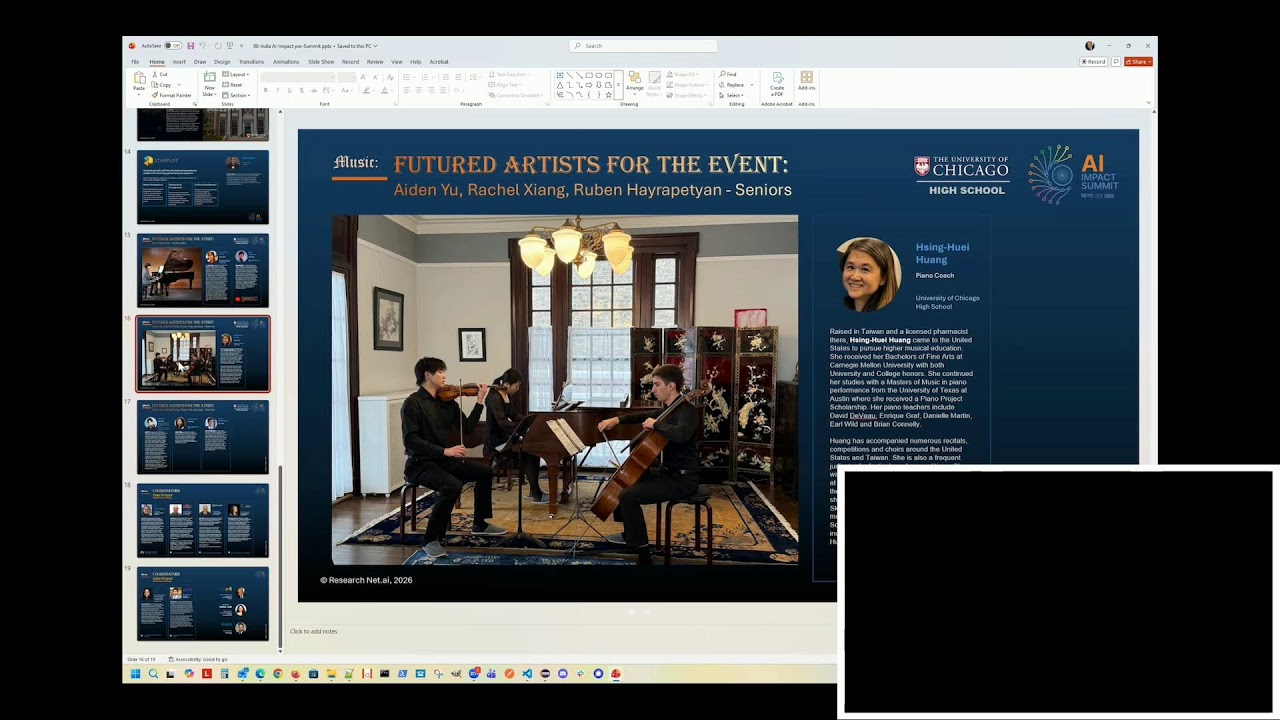The height and width of the screenshot is (720, 1280).
Task: Toggle Underline formatting
Action: [x=290, y=90]
